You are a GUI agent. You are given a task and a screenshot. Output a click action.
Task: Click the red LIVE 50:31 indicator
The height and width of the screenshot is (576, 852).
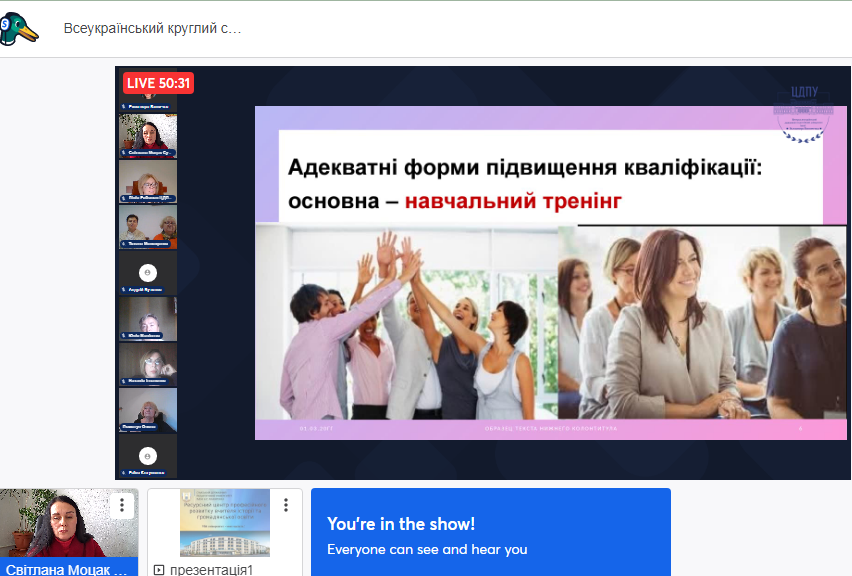coord(158,83)
